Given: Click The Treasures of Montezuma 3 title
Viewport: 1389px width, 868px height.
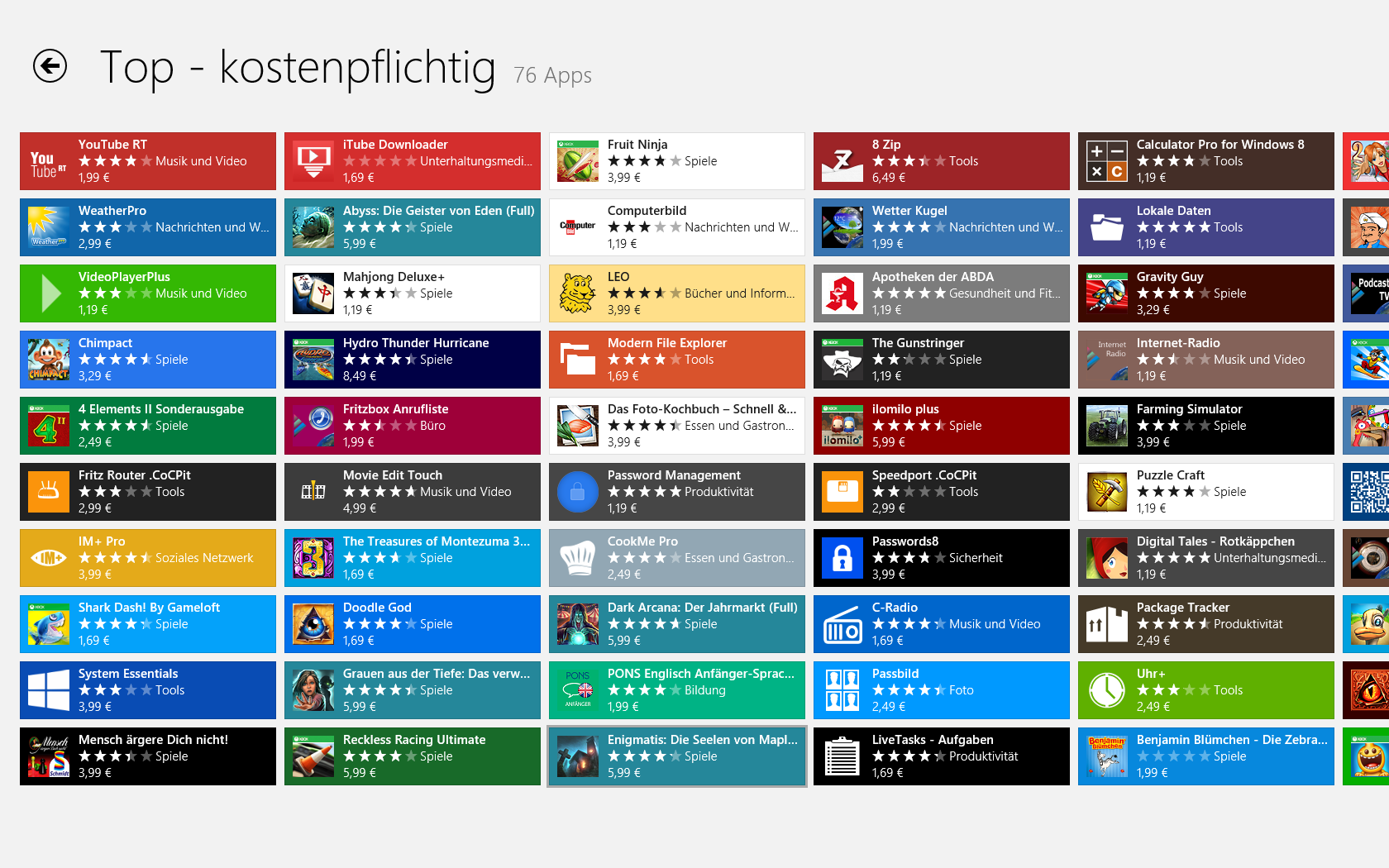Looking at the screenshot, I should [437, 541].
